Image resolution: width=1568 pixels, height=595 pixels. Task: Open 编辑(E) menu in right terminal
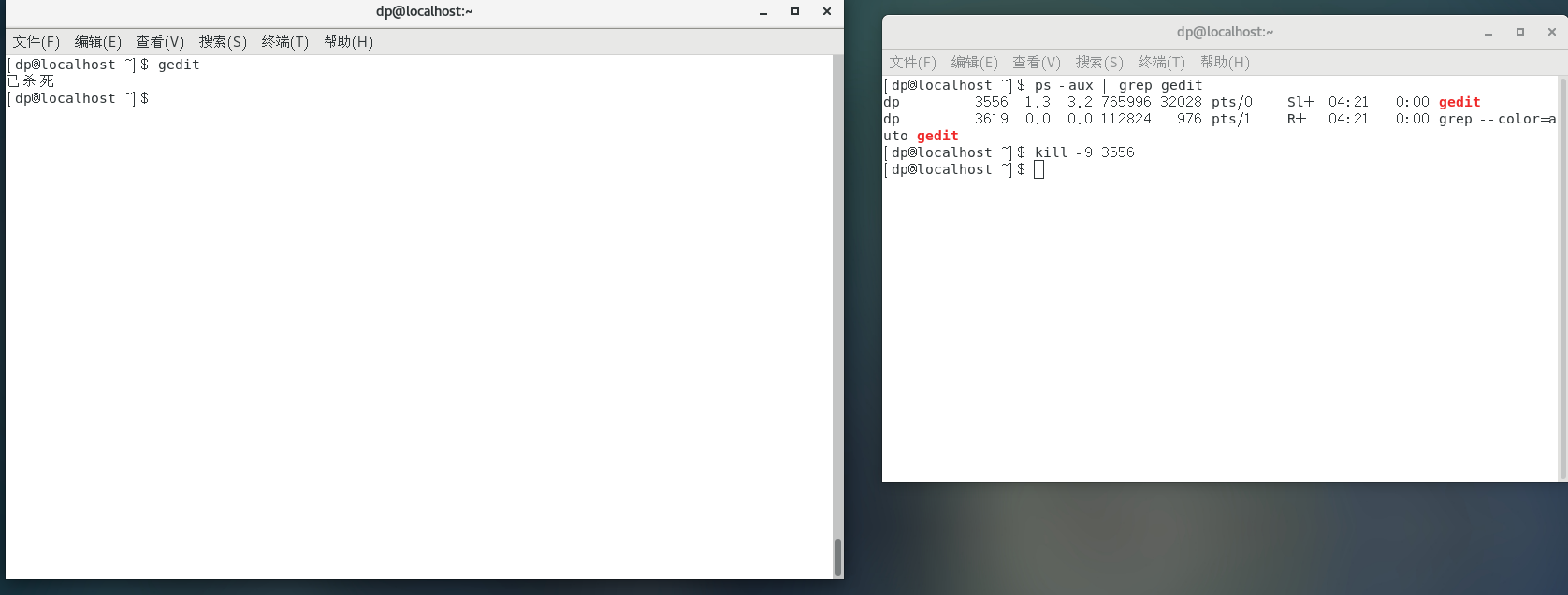(x=975, y=63)
